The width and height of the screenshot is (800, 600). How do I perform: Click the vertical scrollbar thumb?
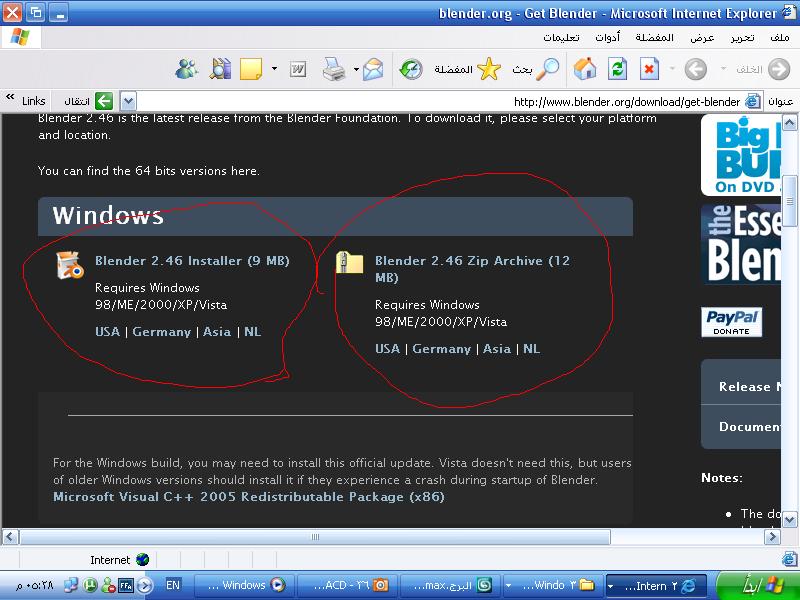point(790,201)
